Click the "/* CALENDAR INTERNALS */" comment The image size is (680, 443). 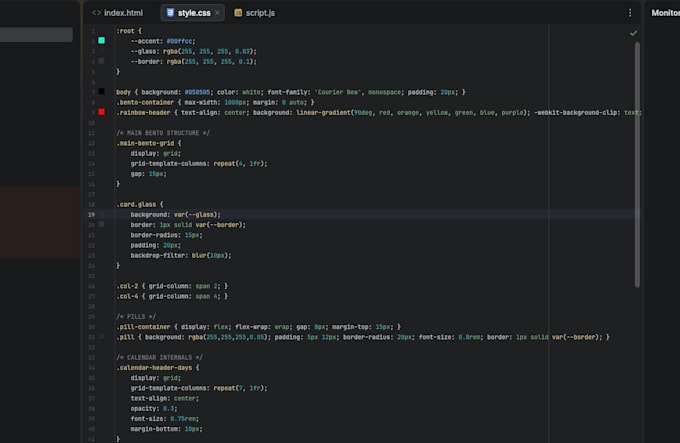tap(160, 358)
